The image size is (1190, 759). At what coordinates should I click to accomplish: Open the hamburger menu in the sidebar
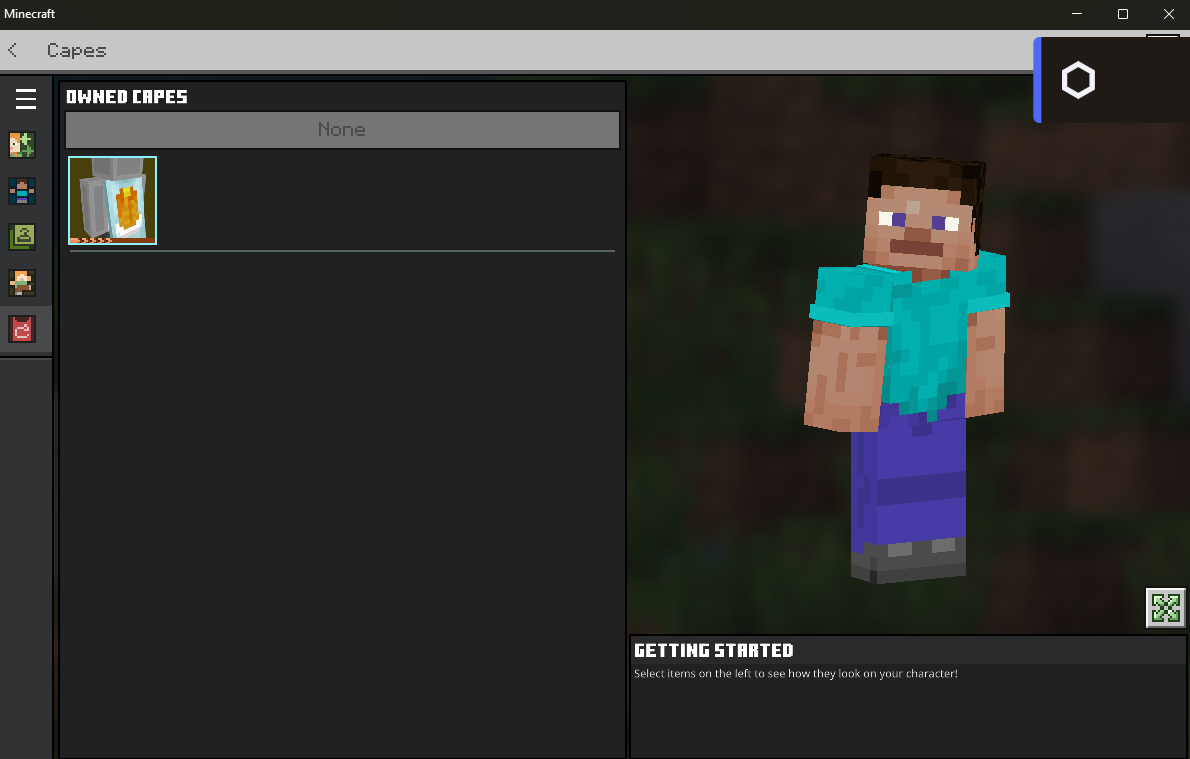[25, 99]
